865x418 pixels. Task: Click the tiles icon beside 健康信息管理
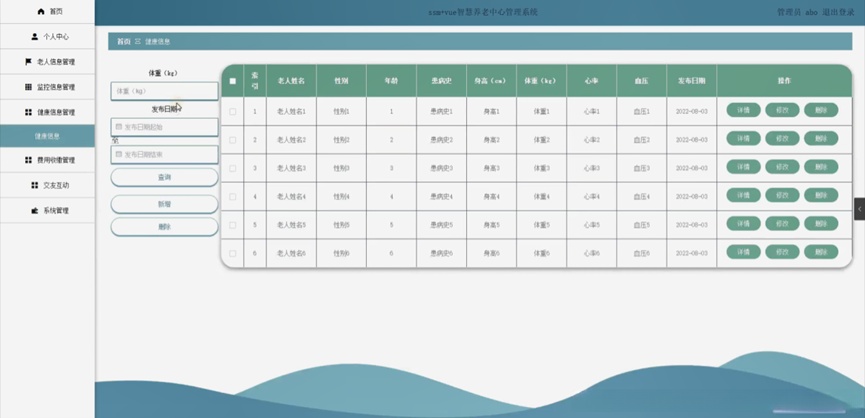point(28,112)
